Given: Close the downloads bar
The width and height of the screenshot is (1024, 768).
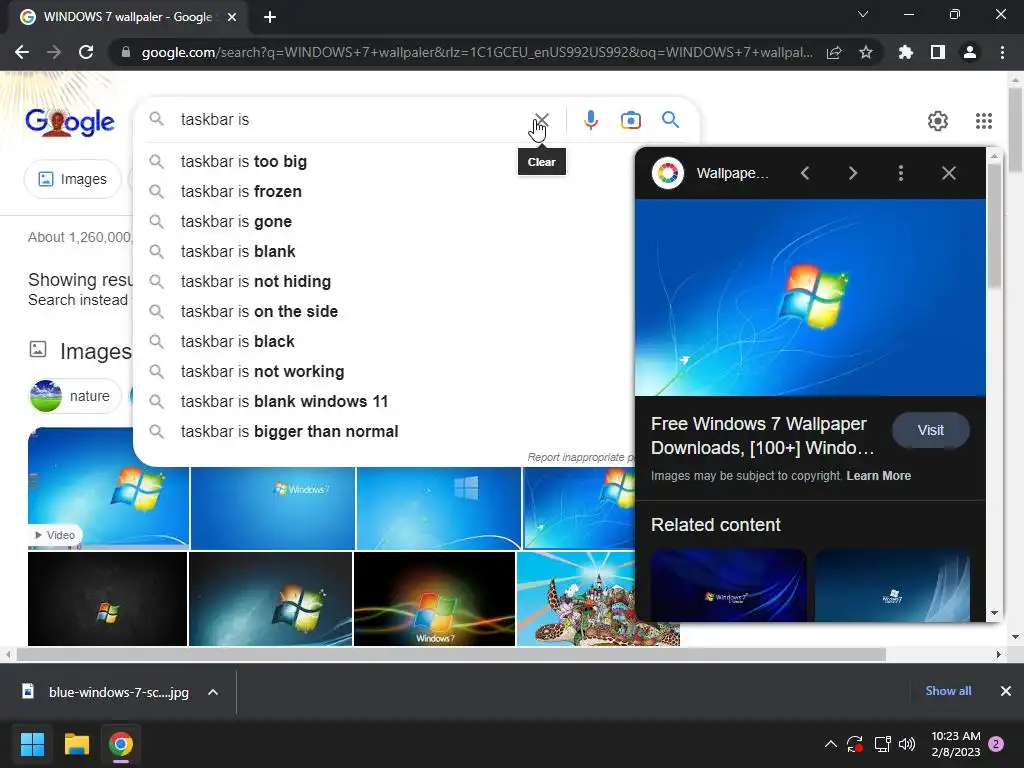Looking at the screenshot, I should pos(1006,691).
